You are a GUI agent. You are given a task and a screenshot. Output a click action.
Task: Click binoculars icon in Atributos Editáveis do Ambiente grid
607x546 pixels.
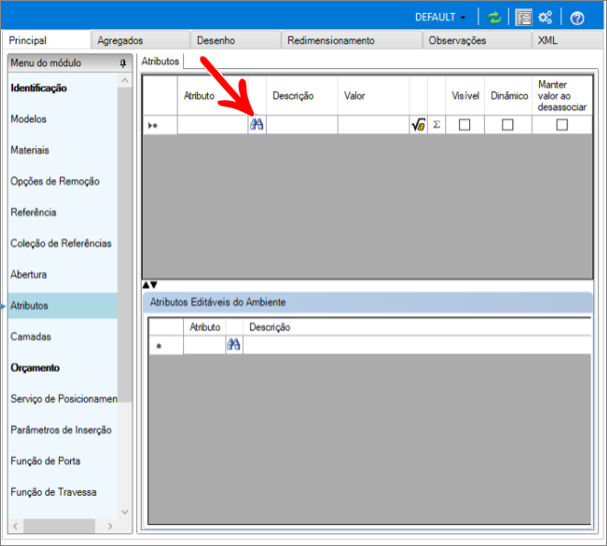point(234,345)
